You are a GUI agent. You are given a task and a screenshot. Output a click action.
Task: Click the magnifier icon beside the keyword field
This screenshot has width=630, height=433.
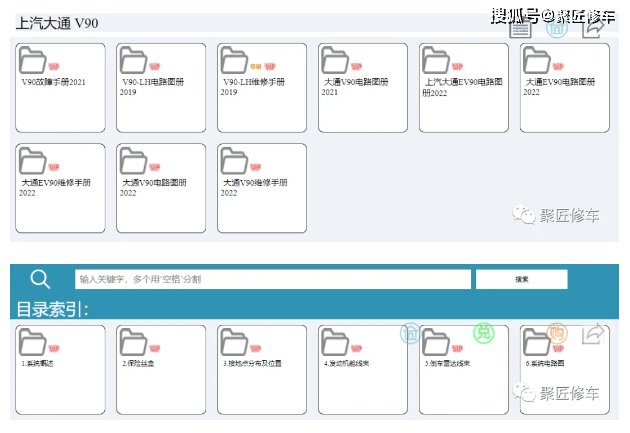[x=40, y=279]
